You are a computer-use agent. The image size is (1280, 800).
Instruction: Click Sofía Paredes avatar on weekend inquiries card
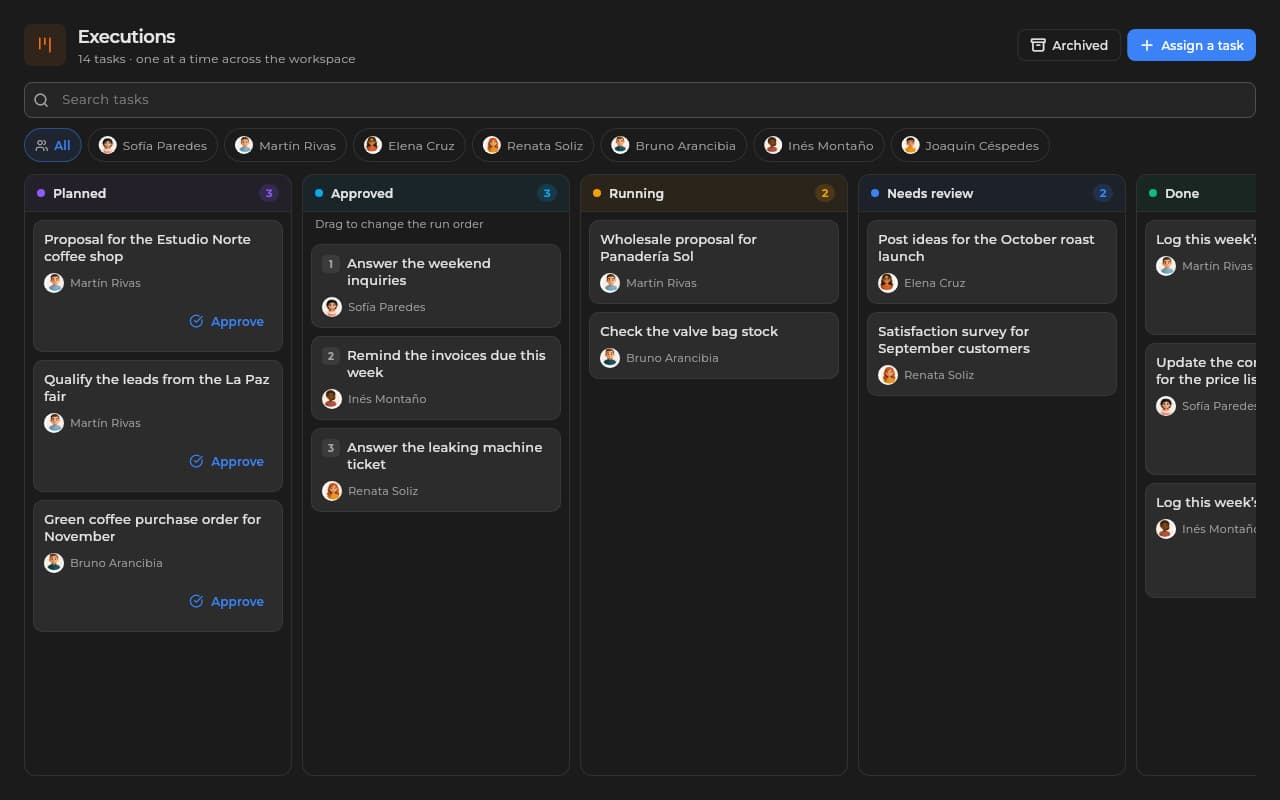click(x=332, y=307)
